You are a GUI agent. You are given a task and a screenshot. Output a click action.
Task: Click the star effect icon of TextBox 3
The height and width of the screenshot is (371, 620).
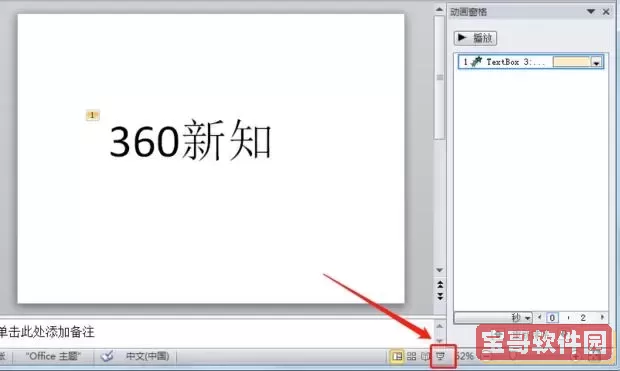pyautogui.click(x=476, y=62)
